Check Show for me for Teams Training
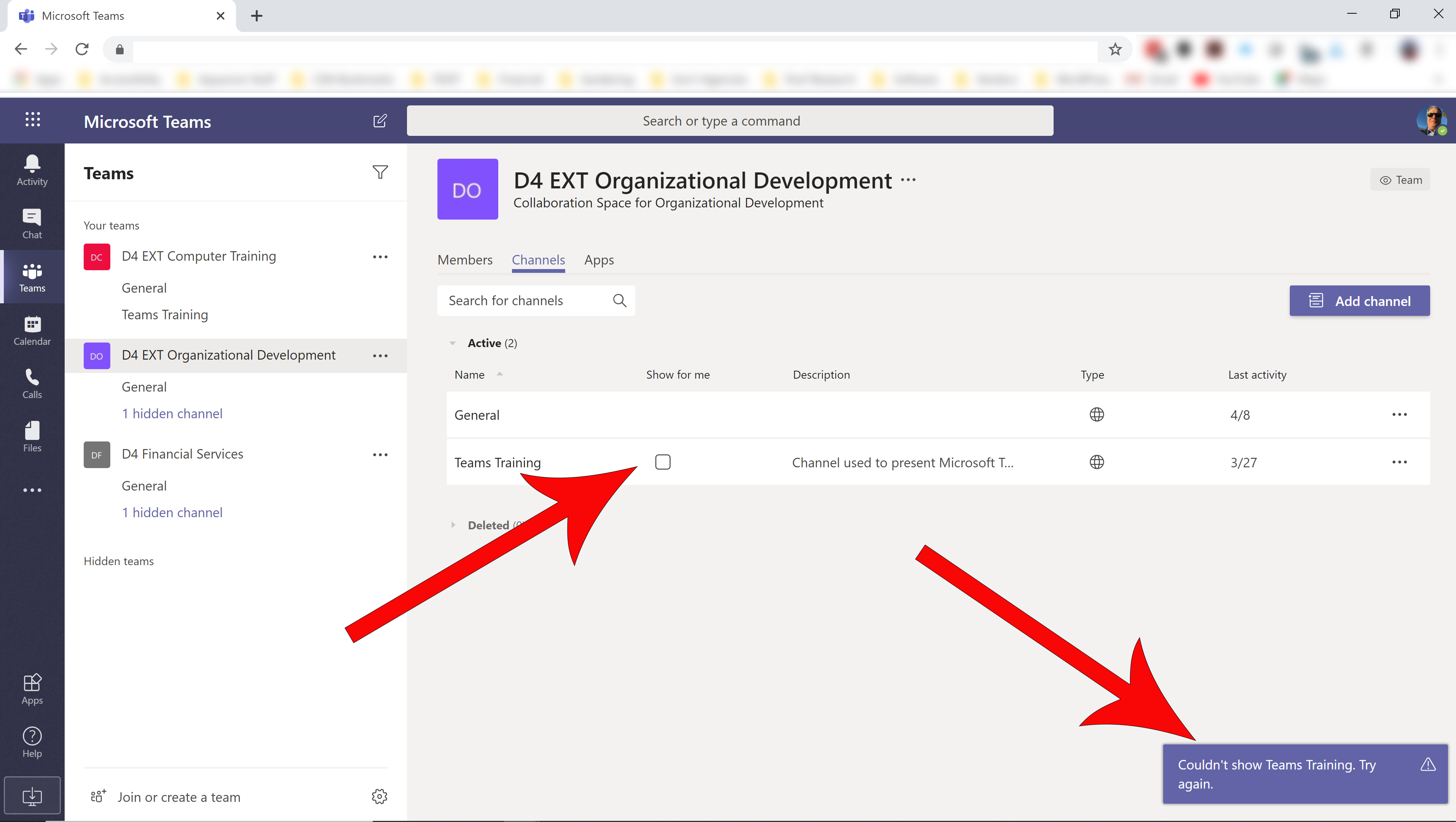Screen dimensions: 1456x822 (x=663, y=462)
